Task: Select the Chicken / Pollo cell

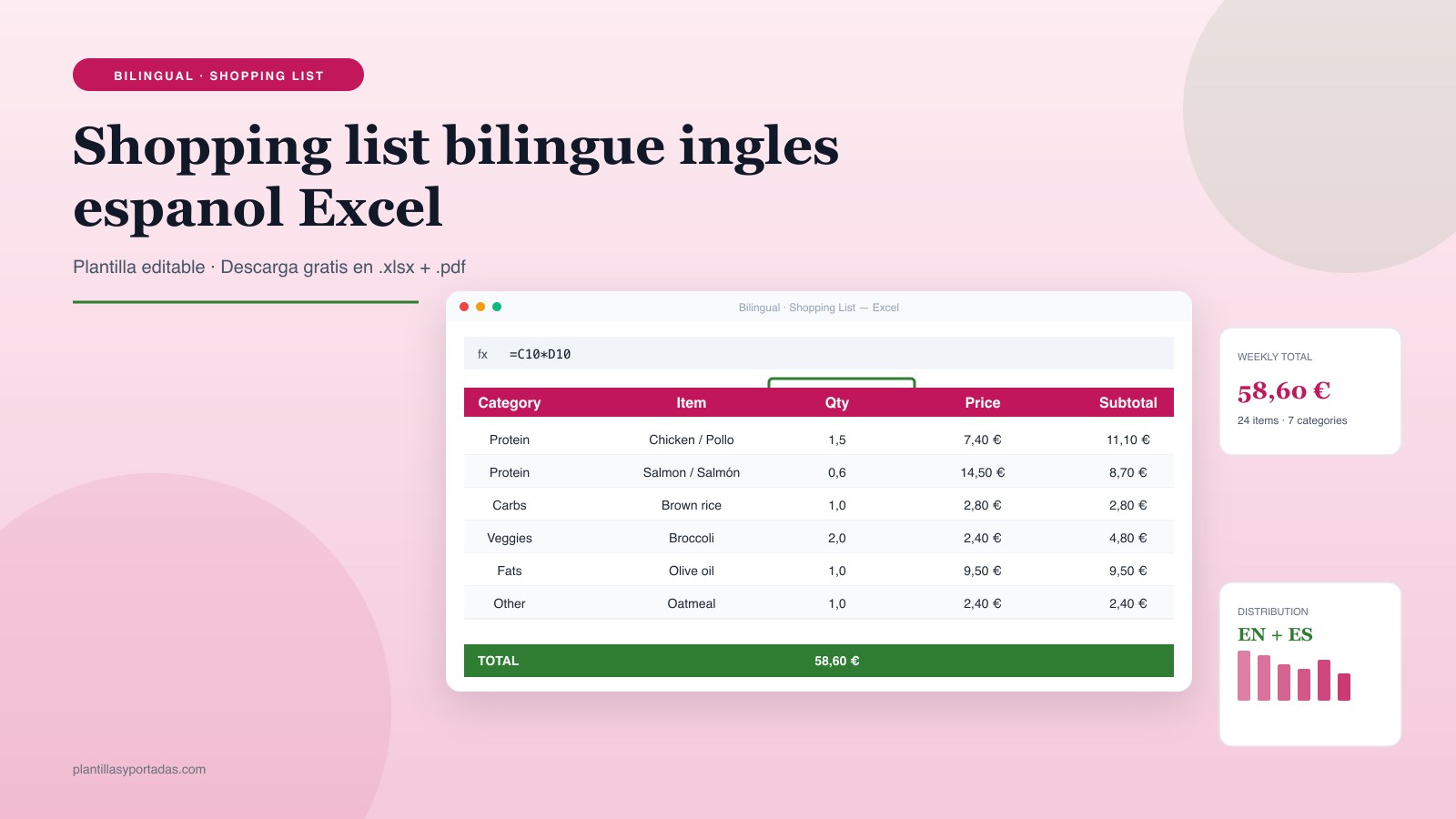Action: click(692, 440)
